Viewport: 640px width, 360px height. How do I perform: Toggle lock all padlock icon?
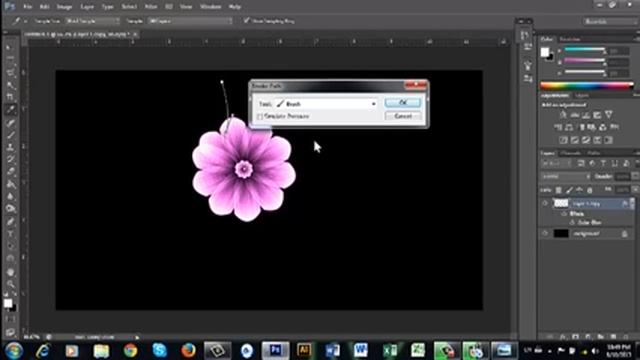pyautogui.click(x=589, y=190)
